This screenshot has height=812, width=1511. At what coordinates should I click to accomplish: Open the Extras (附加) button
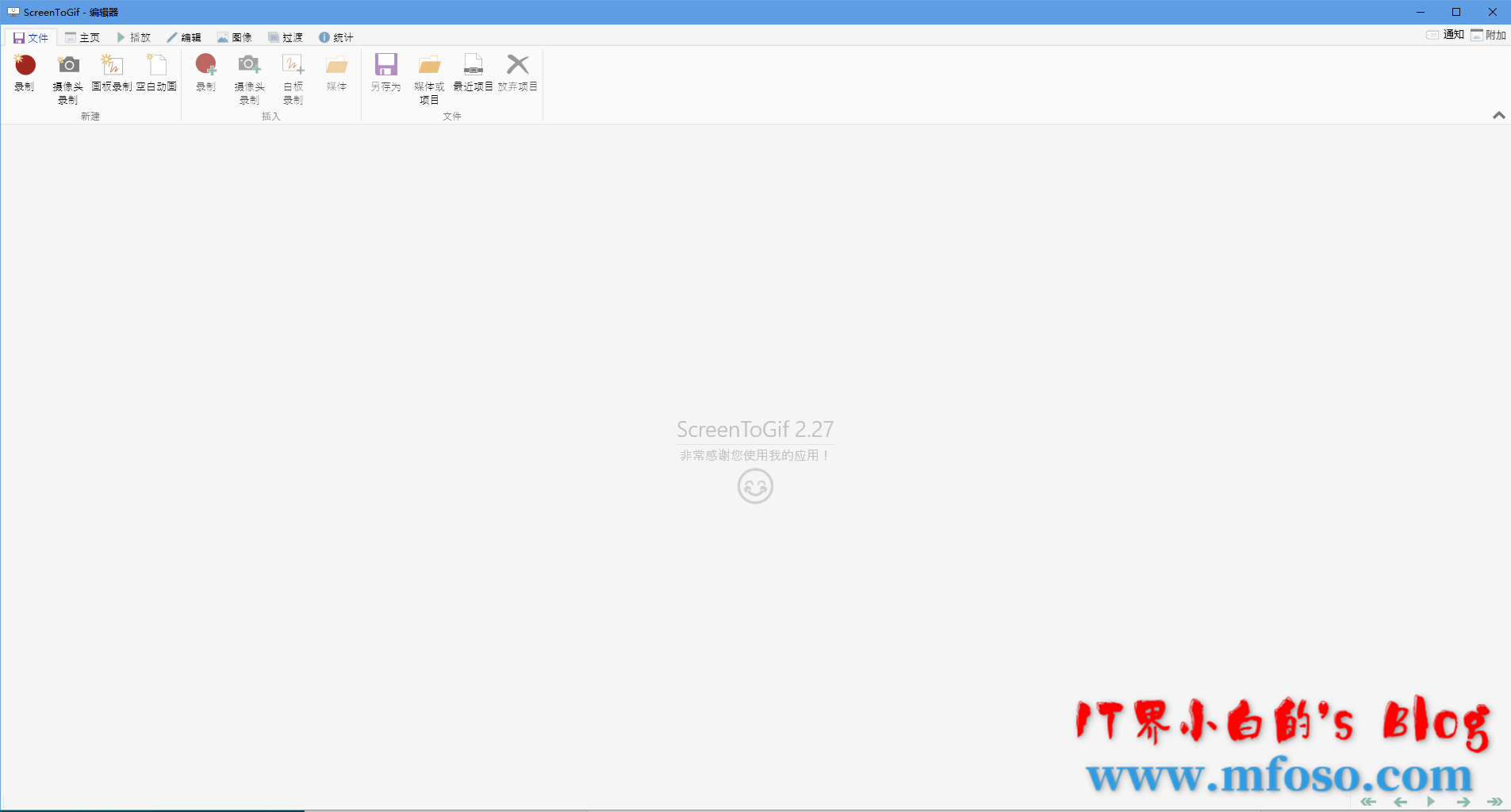(1488, 35)
